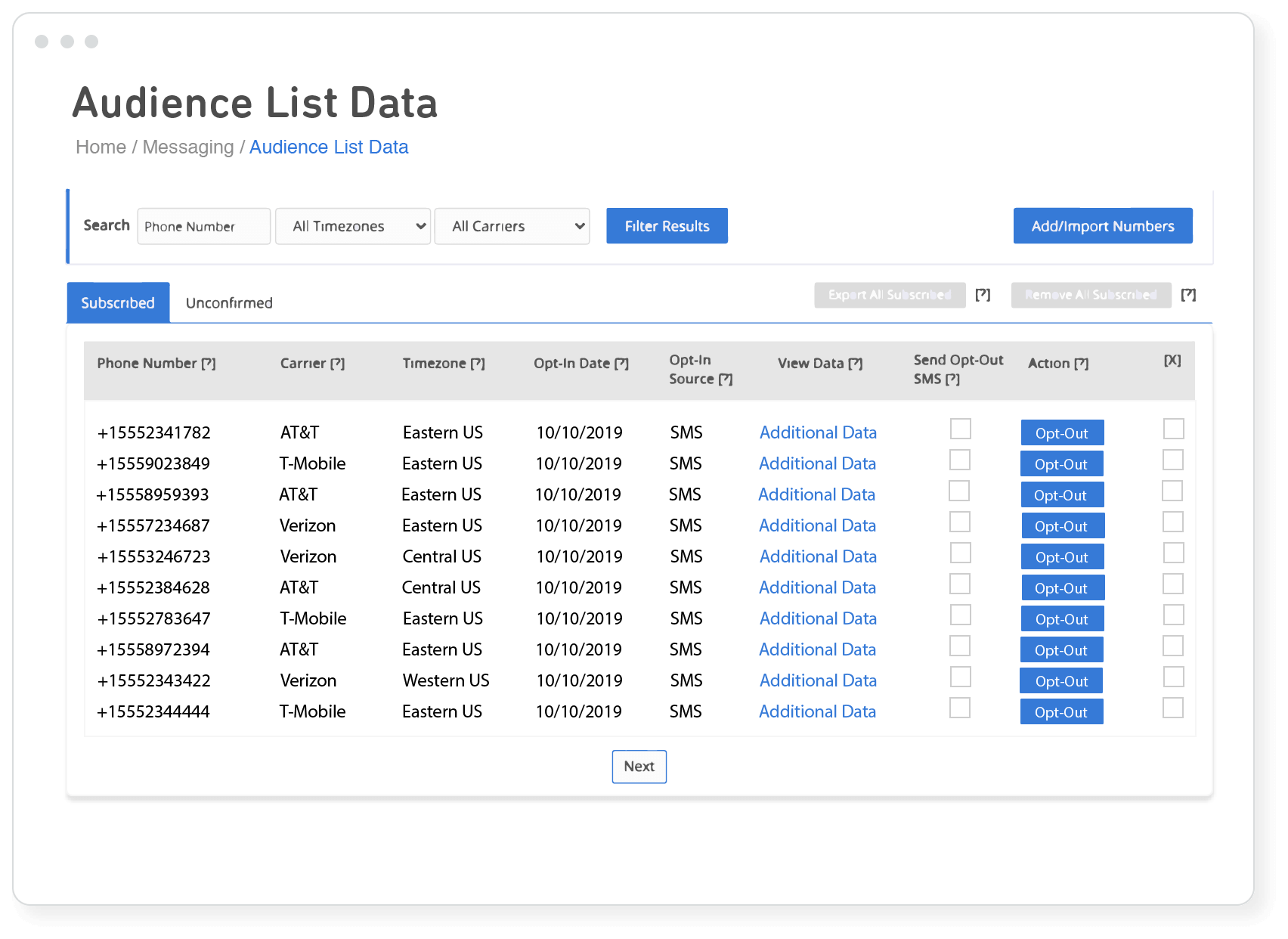Open Additional Data for +15553246723

tap(818, 556)
